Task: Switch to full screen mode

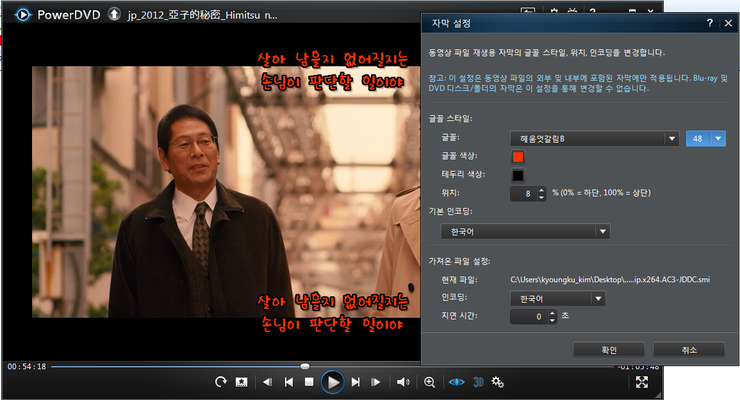Action: point(642,382)
